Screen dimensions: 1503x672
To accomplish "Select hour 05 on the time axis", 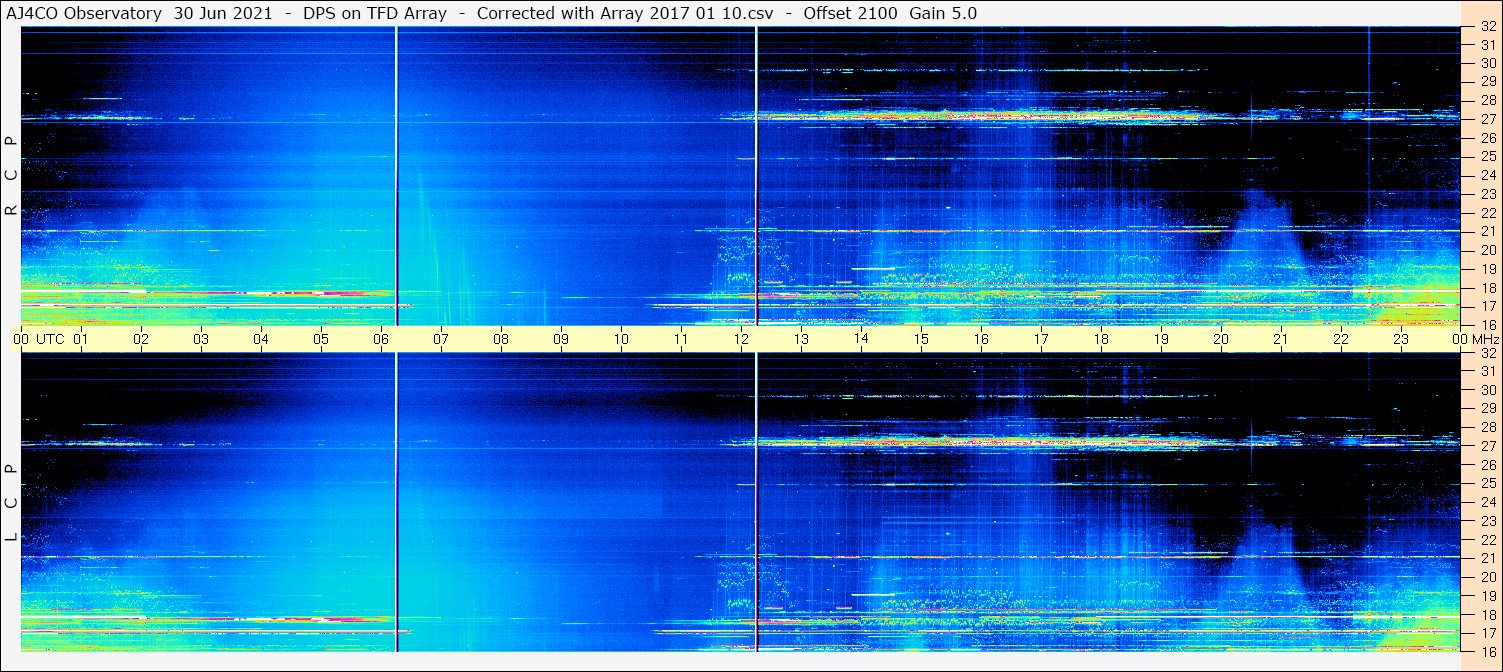I will pos(321,339).
